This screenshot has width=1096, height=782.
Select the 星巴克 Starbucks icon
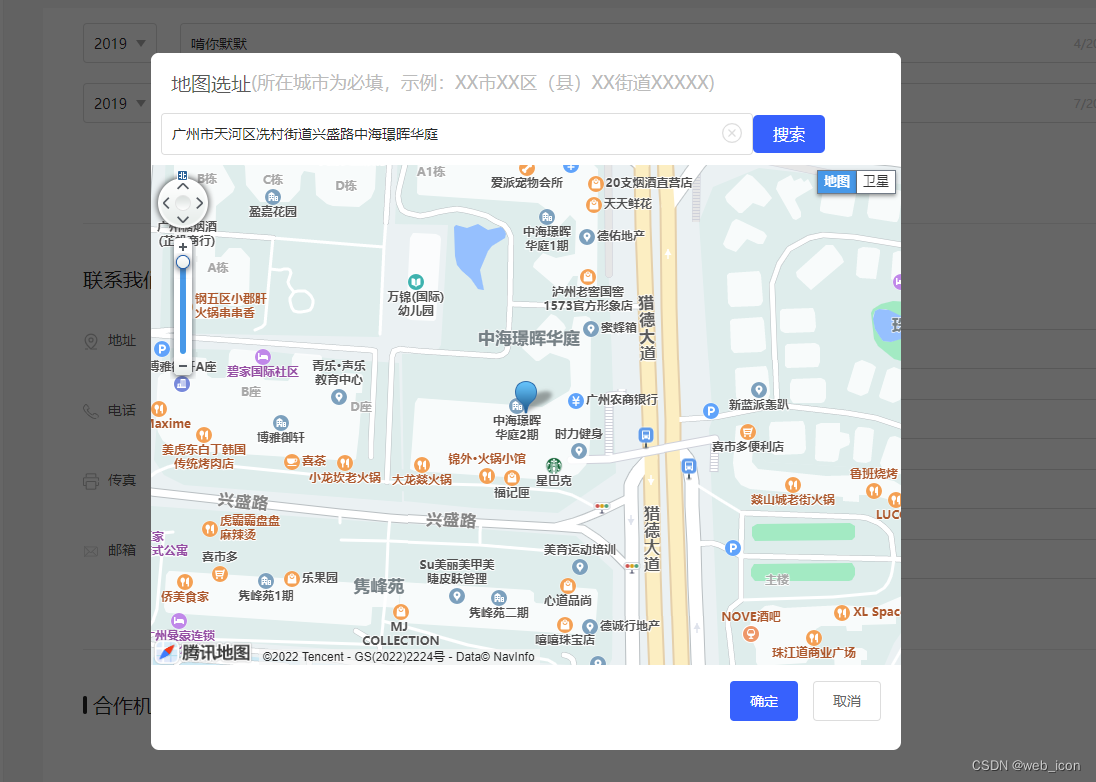click(554, 465)
